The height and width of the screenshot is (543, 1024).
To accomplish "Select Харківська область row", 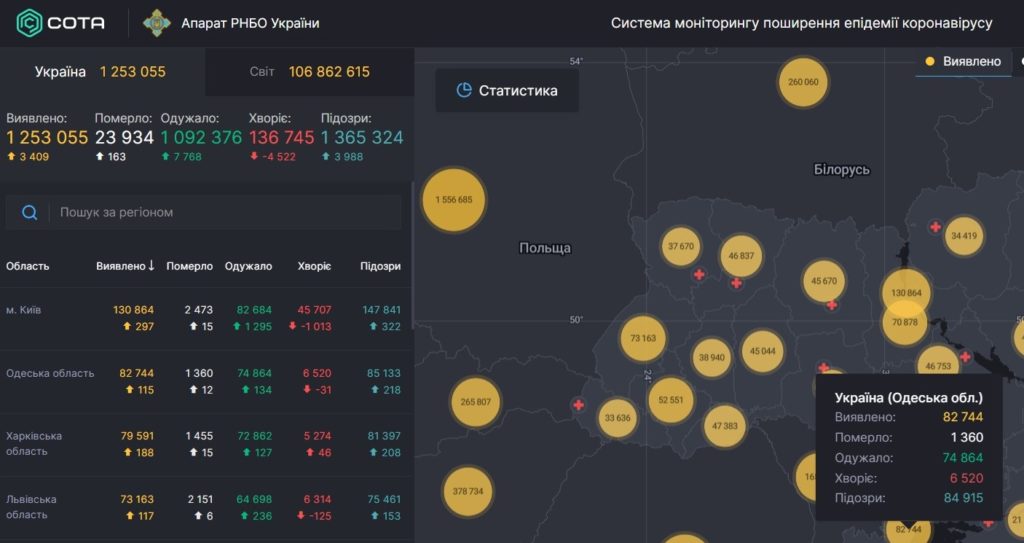I will pos(206,444).
